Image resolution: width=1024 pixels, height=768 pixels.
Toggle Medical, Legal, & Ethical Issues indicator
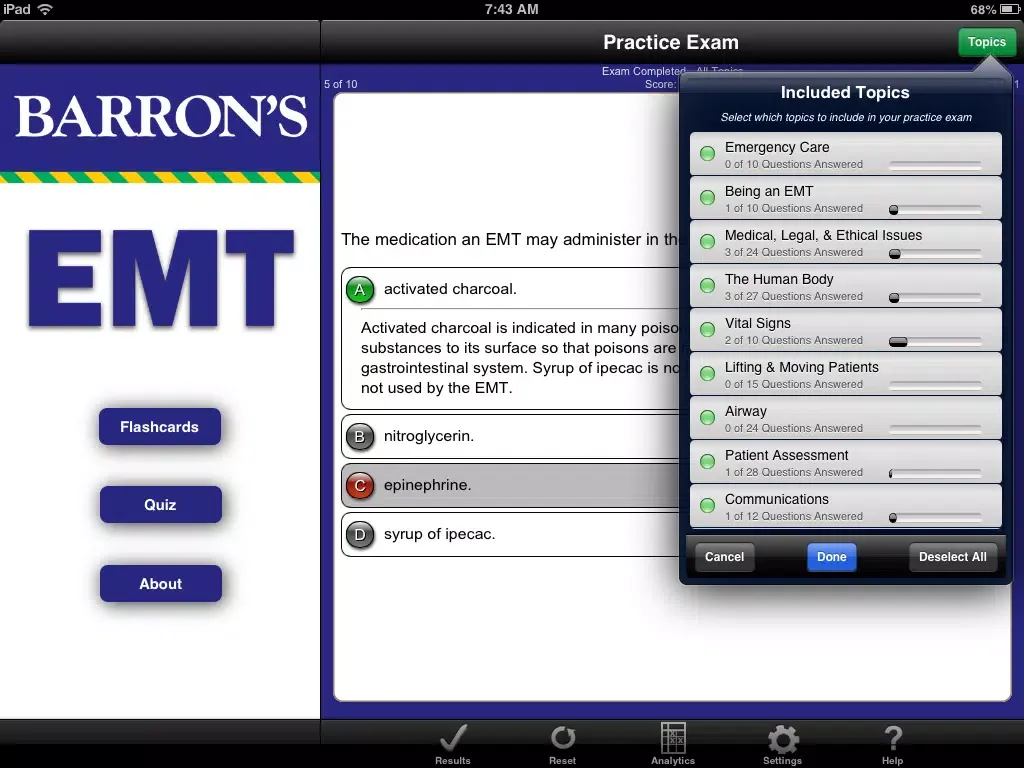[x=707, y=242]
